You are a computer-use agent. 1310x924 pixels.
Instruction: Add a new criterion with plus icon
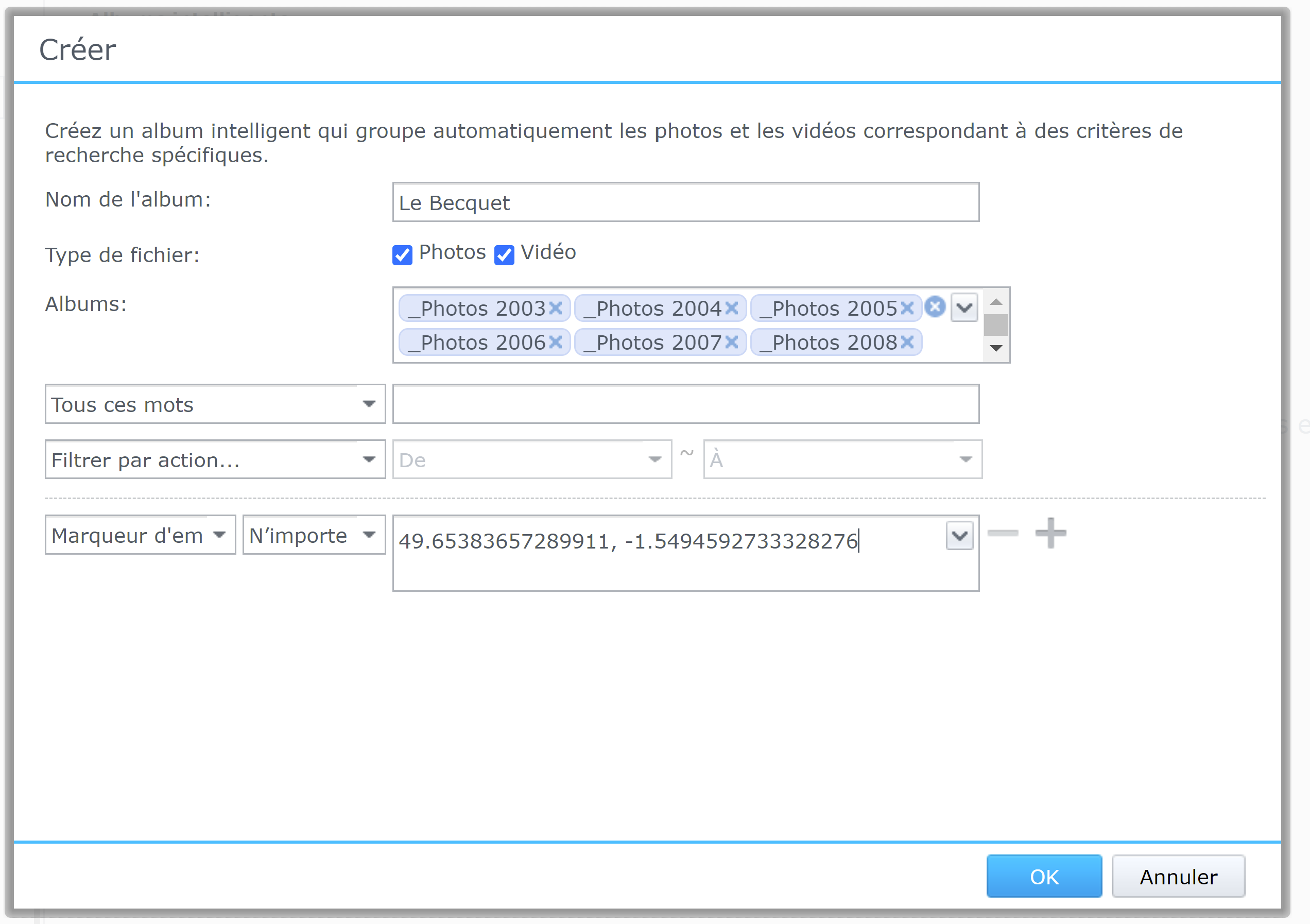coord(1050,533)
